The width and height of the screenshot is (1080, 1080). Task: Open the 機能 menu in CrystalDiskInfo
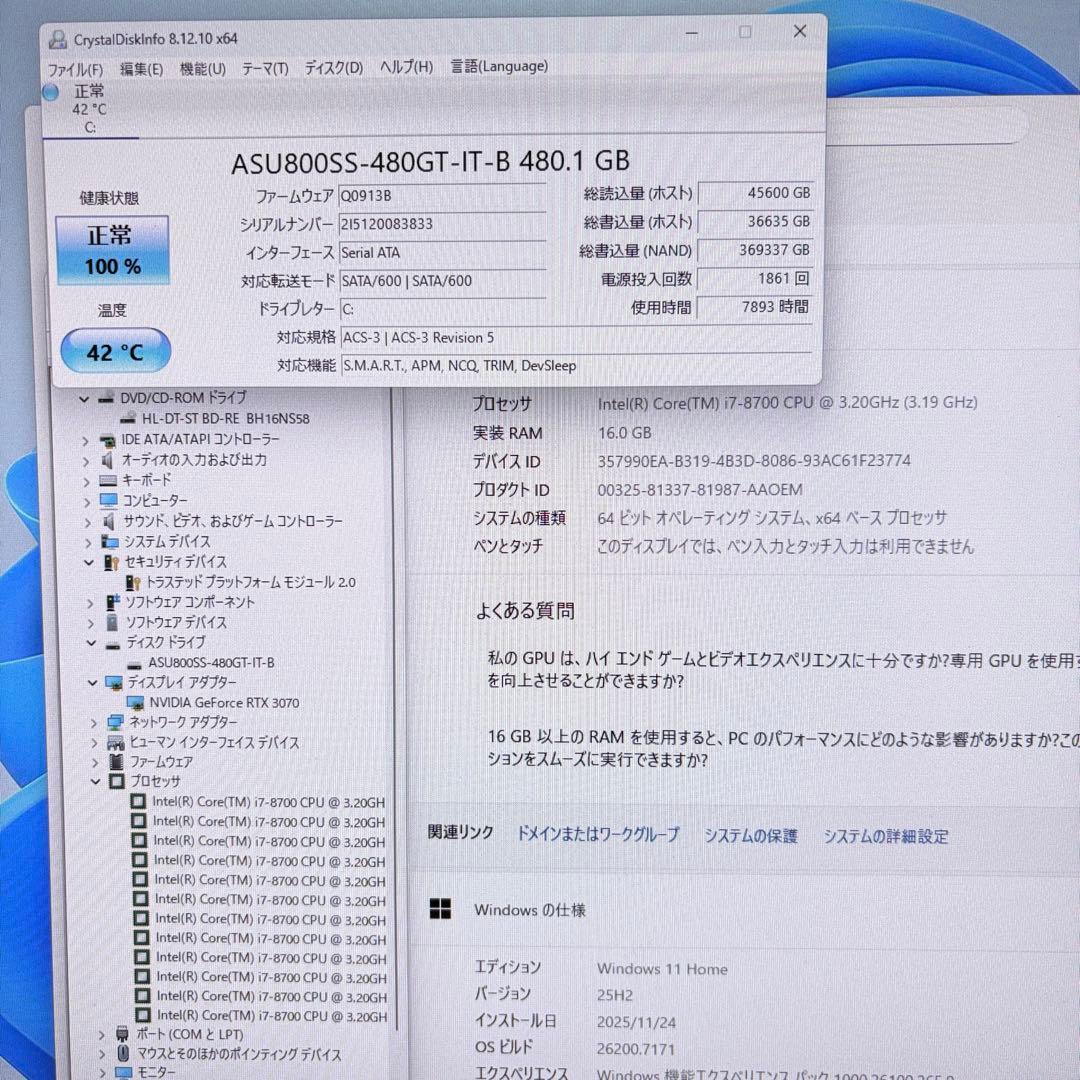tap(201, 68)
